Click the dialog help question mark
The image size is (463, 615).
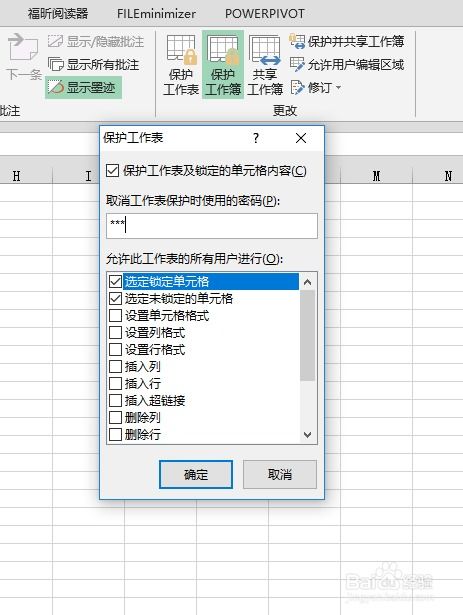(x=256, y=138)
